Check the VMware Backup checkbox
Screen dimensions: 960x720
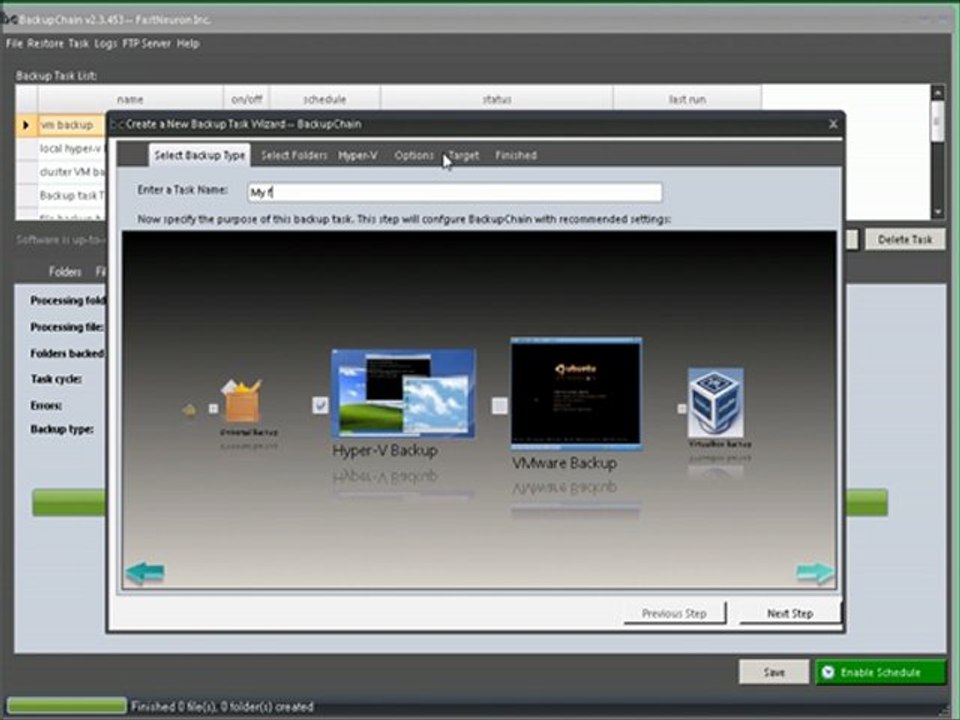tap(500, 405)
